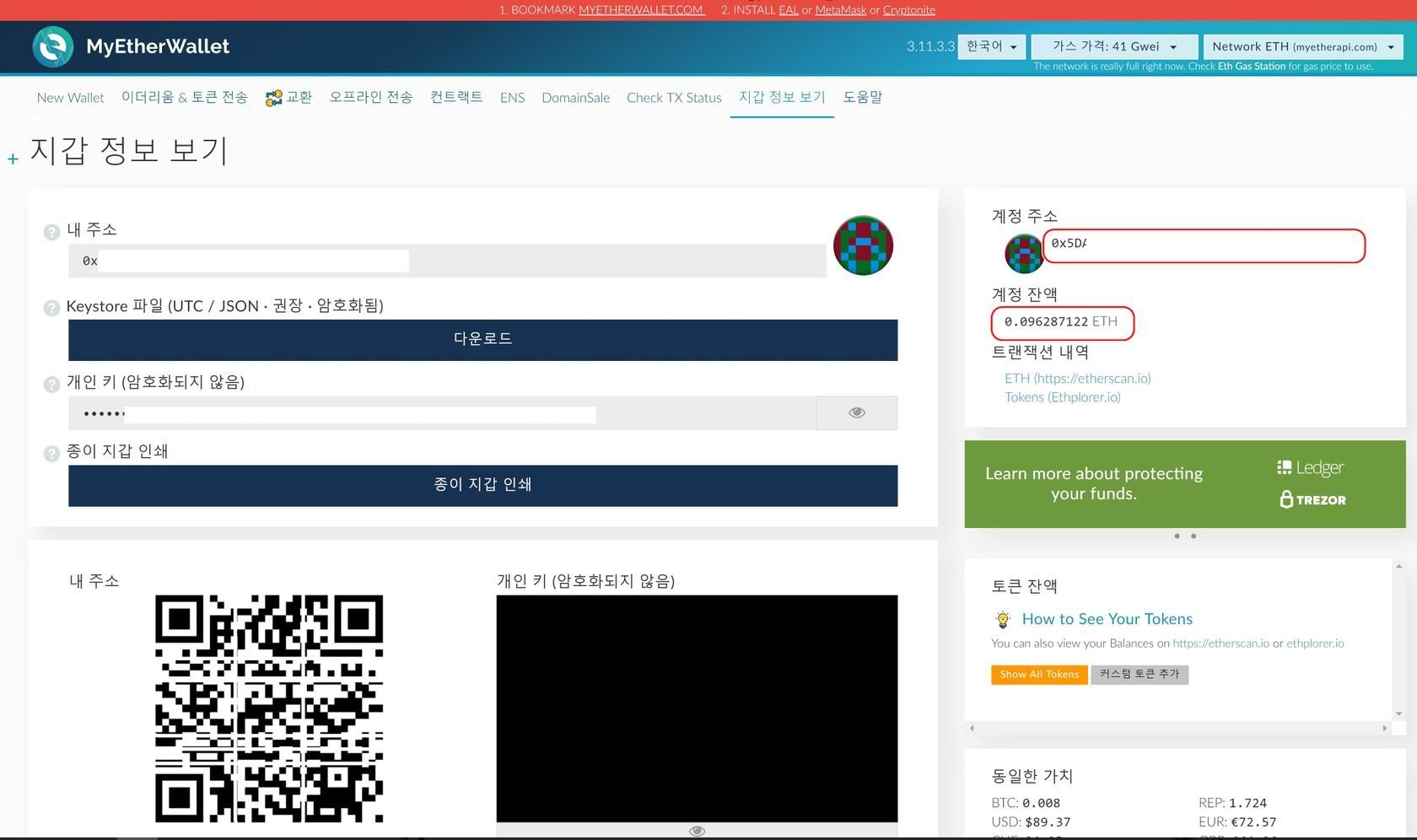Click the 다운로드 button to download the Keystore file
Viewport: 1417px width, 840px height.
tap(482, 339)
